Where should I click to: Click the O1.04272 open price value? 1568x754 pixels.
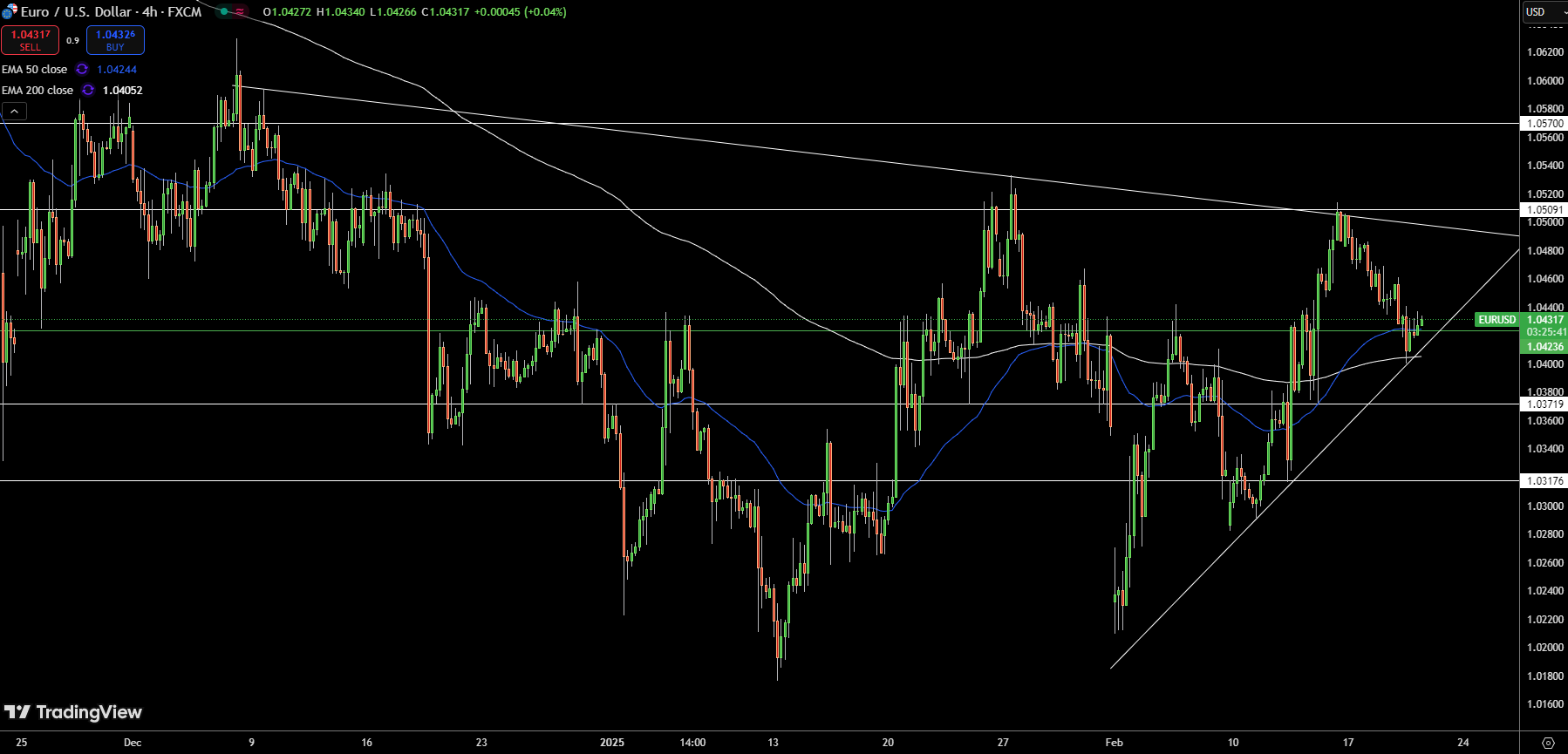pyautogui.click(x=287, y=12)
